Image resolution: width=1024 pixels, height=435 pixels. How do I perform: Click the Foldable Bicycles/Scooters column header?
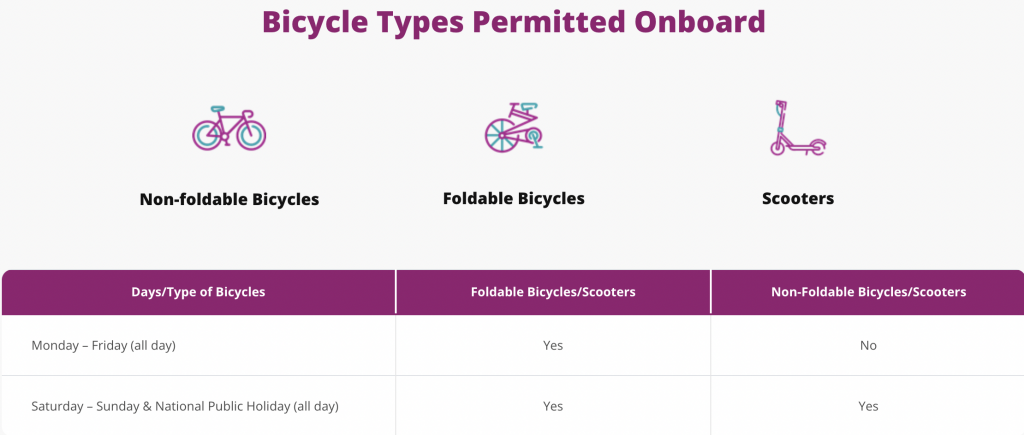click(x=553, y=292)
